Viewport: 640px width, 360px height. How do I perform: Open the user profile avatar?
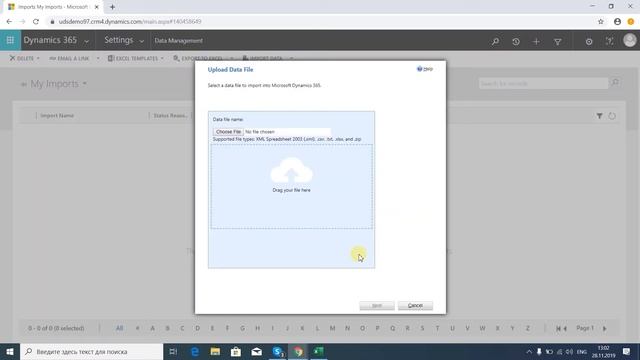tap(630, 40)
